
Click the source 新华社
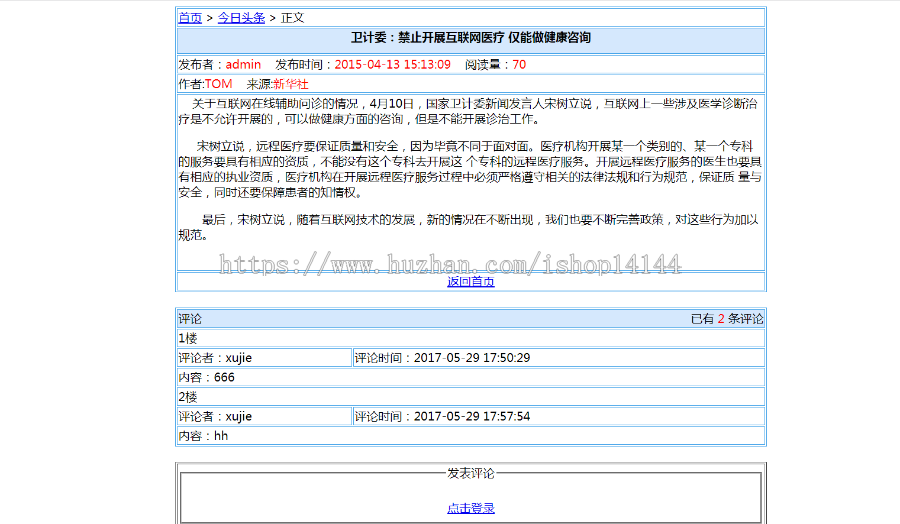(x=290, y=84)
